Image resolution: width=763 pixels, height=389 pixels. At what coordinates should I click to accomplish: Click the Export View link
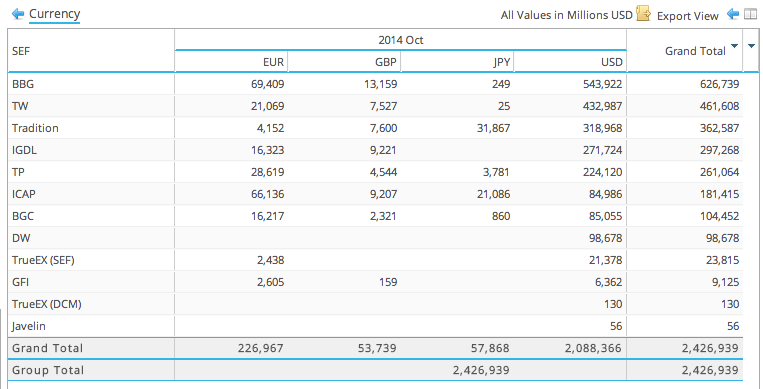688,16
